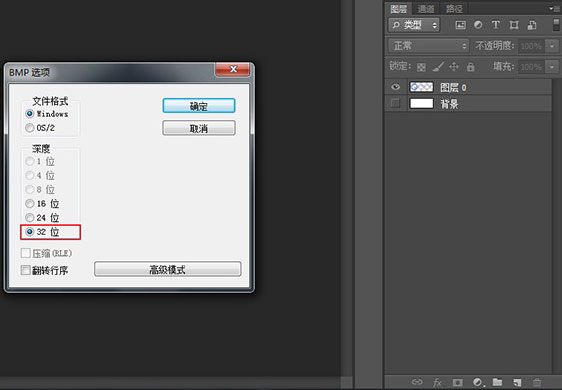This screenshot has height=390, width=562.
Task: Click the 确定 button
Action: pos(199,106)
